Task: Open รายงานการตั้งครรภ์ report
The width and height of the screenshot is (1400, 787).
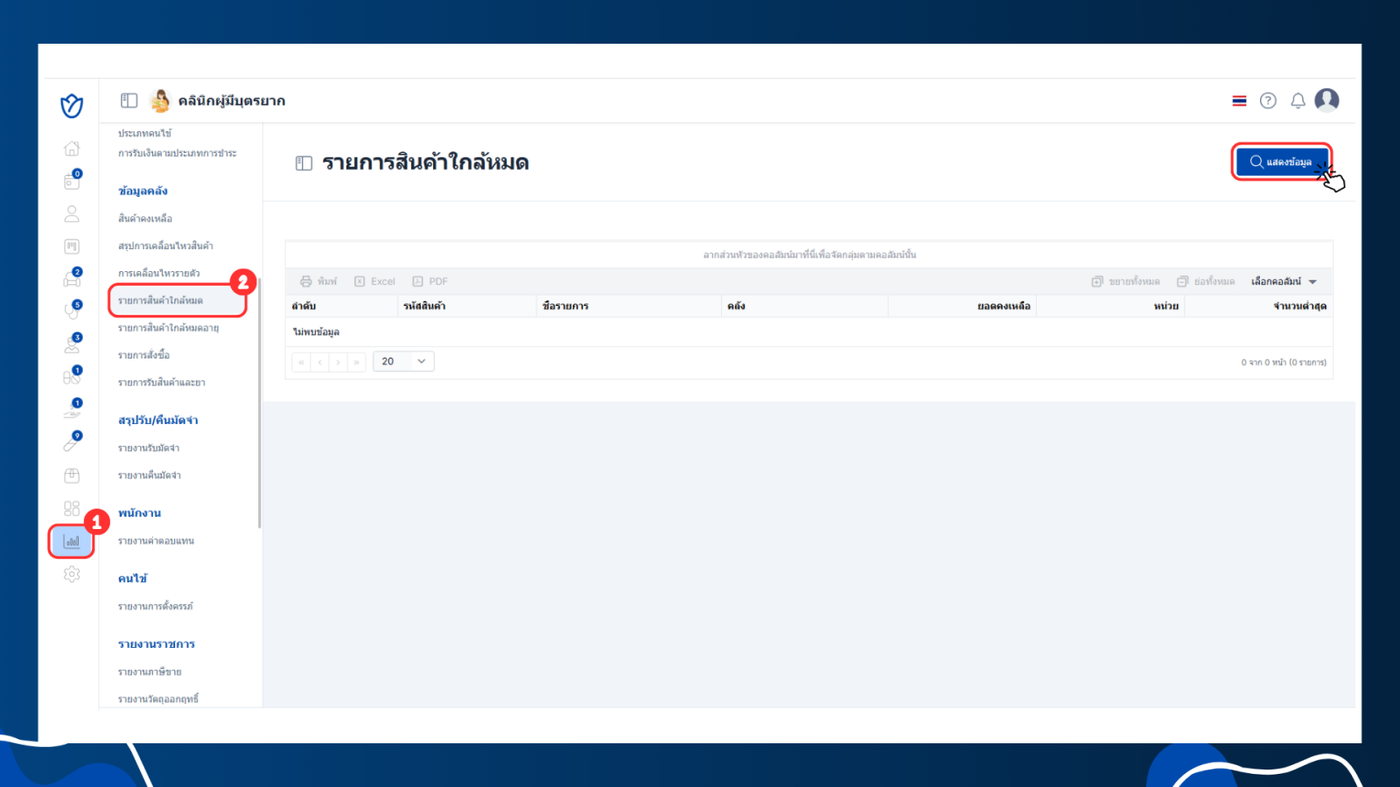Action: [155, 607]
